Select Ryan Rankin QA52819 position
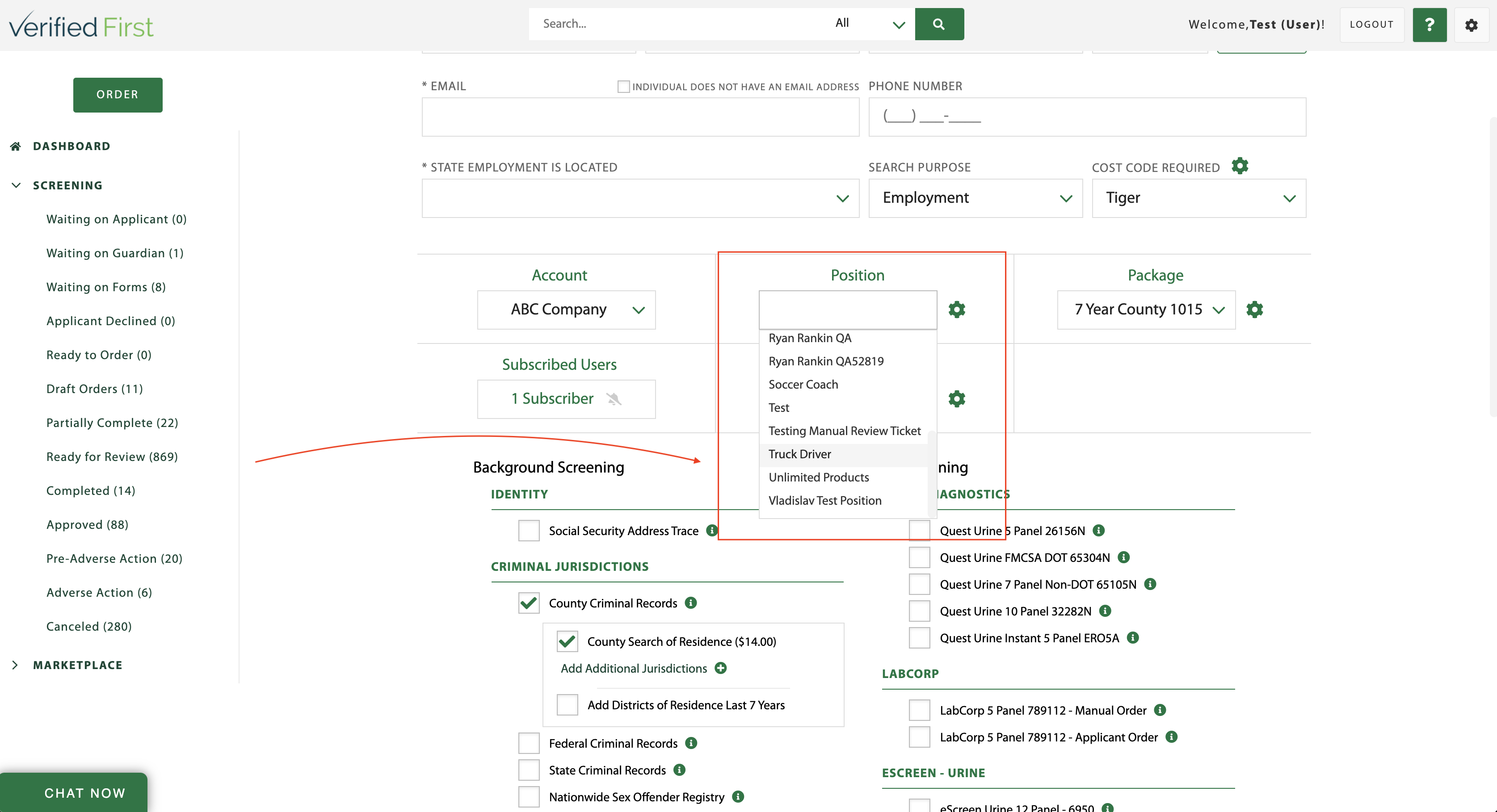The image size is (1497, 812). click(843, 361)
